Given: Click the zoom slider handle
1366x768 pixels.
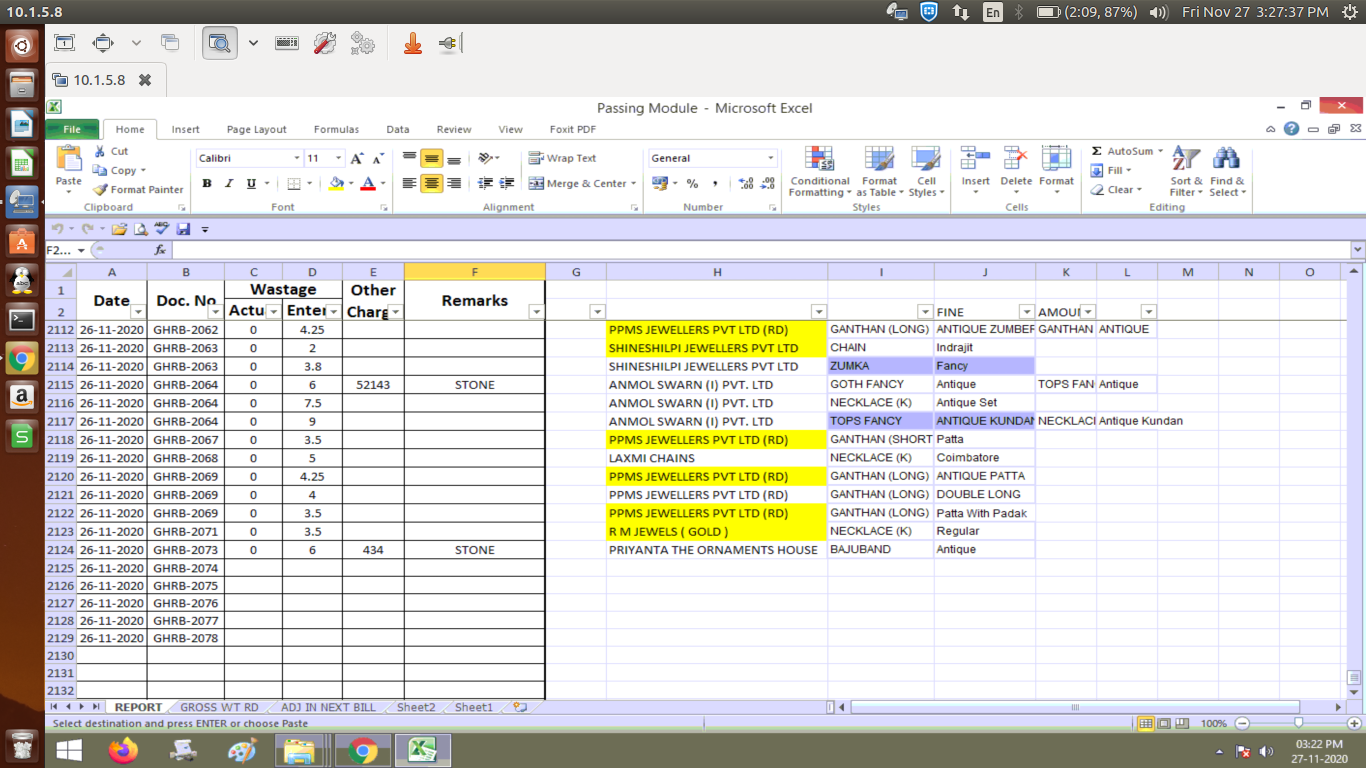Looking at the screenshot, I should click(1298, 722).
